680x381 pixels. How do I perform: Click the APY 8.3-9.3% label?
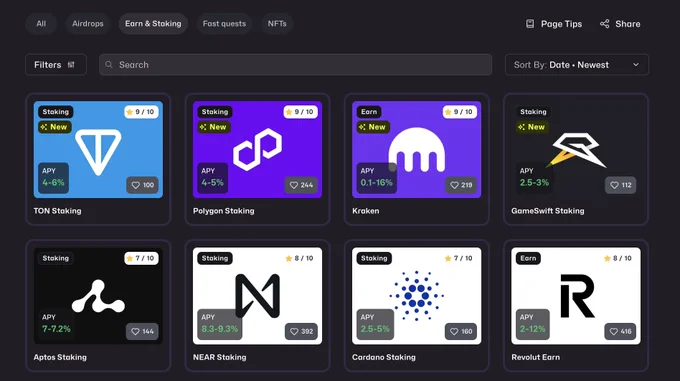[x=219, y=324]
